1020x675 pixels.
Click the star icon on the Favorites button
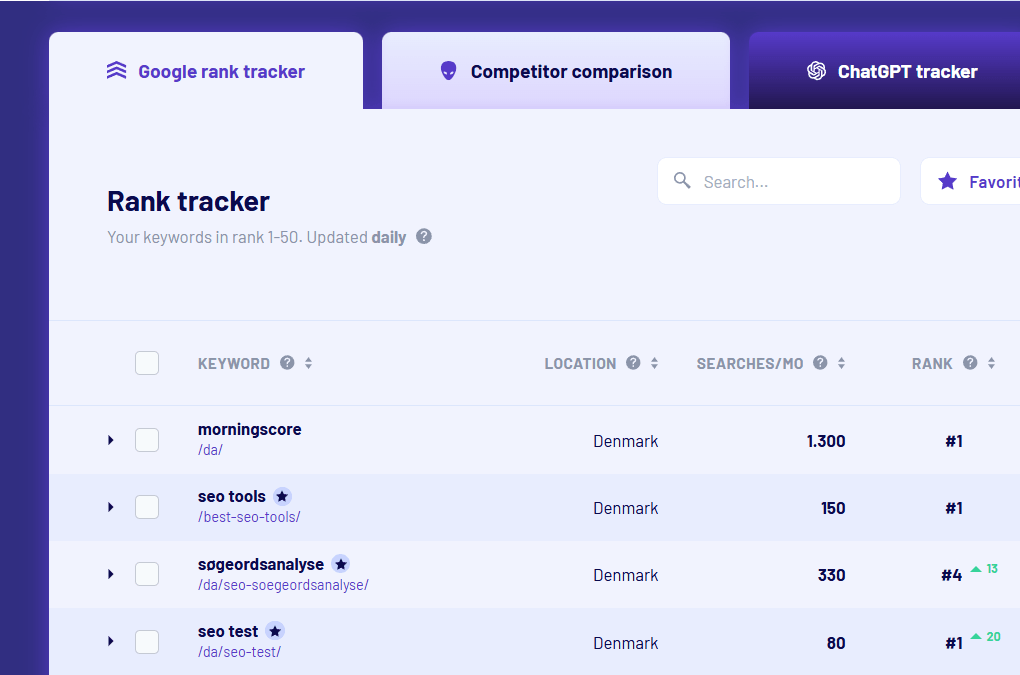tap(947, 181)
